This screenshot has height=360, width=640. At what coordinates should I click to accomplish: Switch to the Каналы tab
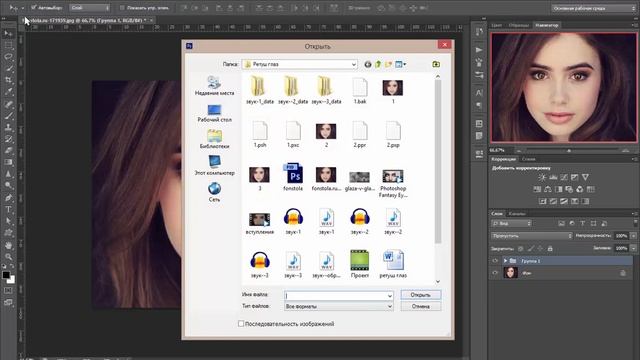point(517,213)
